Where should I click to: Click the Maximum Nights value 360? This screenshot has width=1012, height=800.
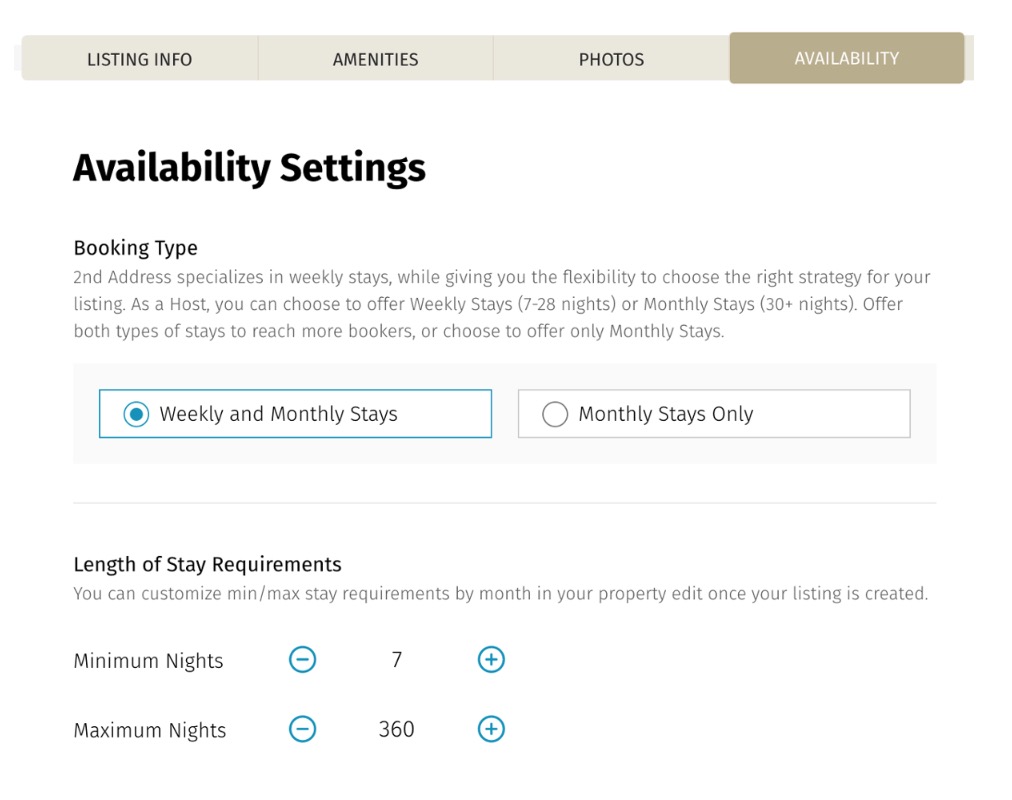pos(396,730)
